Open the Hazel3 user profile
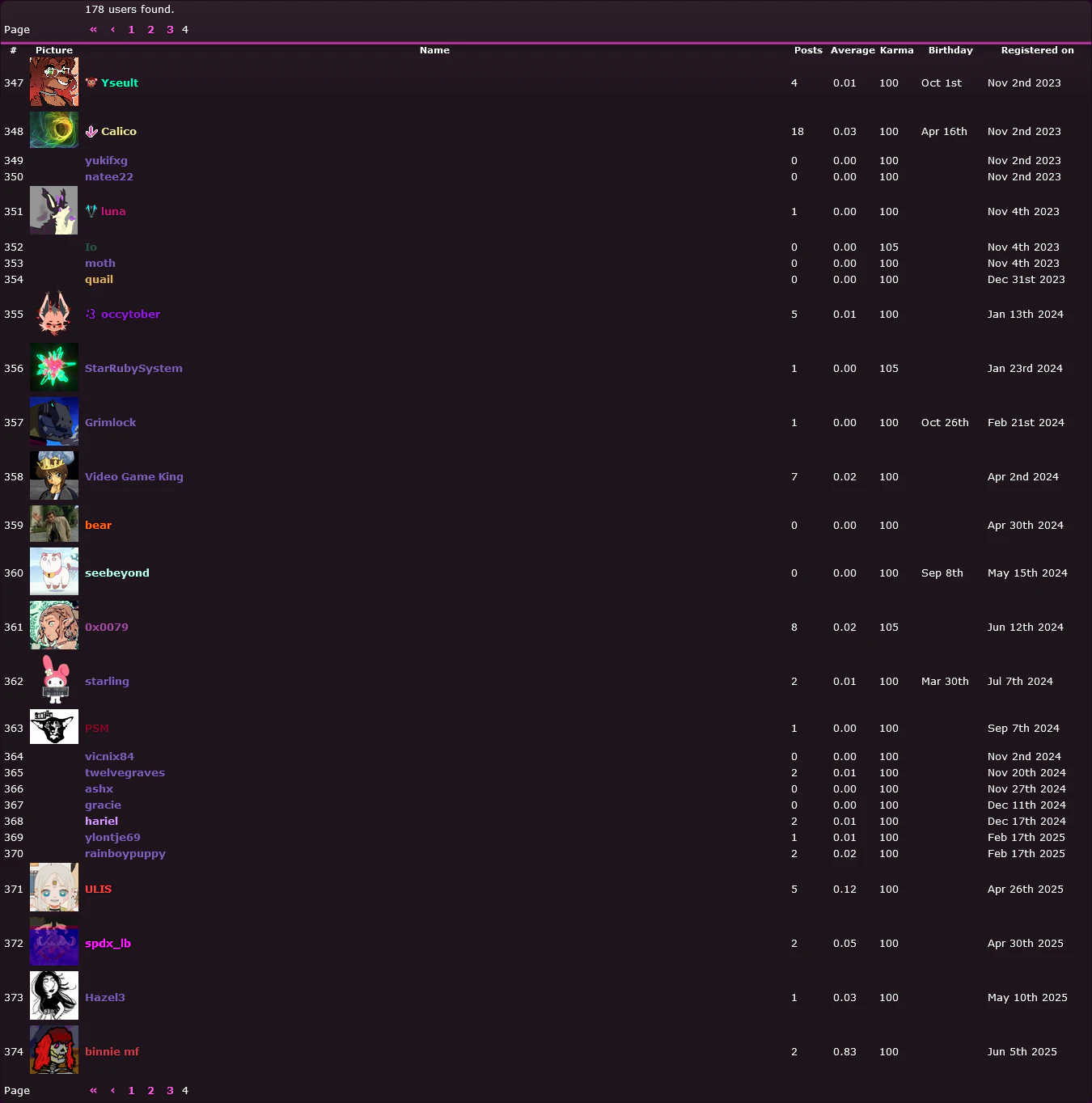This screenshot has height=1103, width=1092. (105, 998)
